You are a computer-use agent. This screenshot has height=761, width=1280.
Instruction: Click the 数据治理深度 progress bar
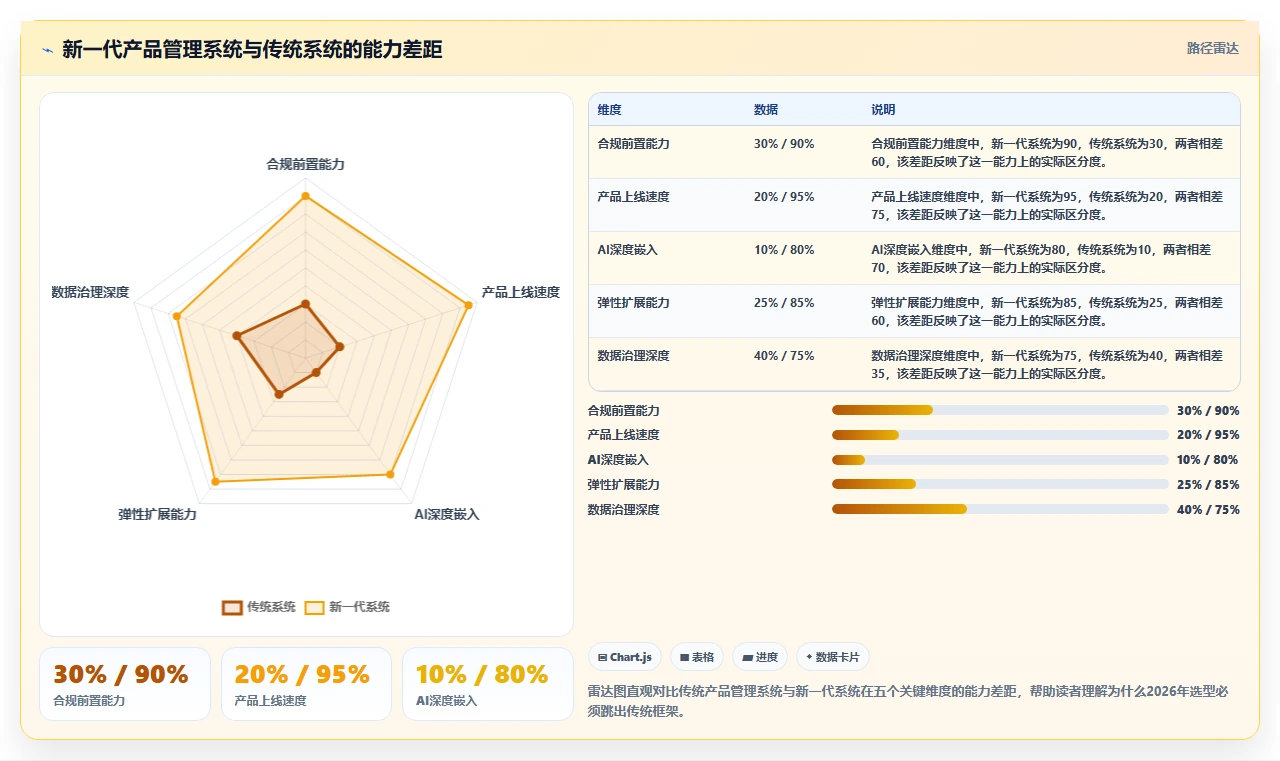pos(1000,509)
